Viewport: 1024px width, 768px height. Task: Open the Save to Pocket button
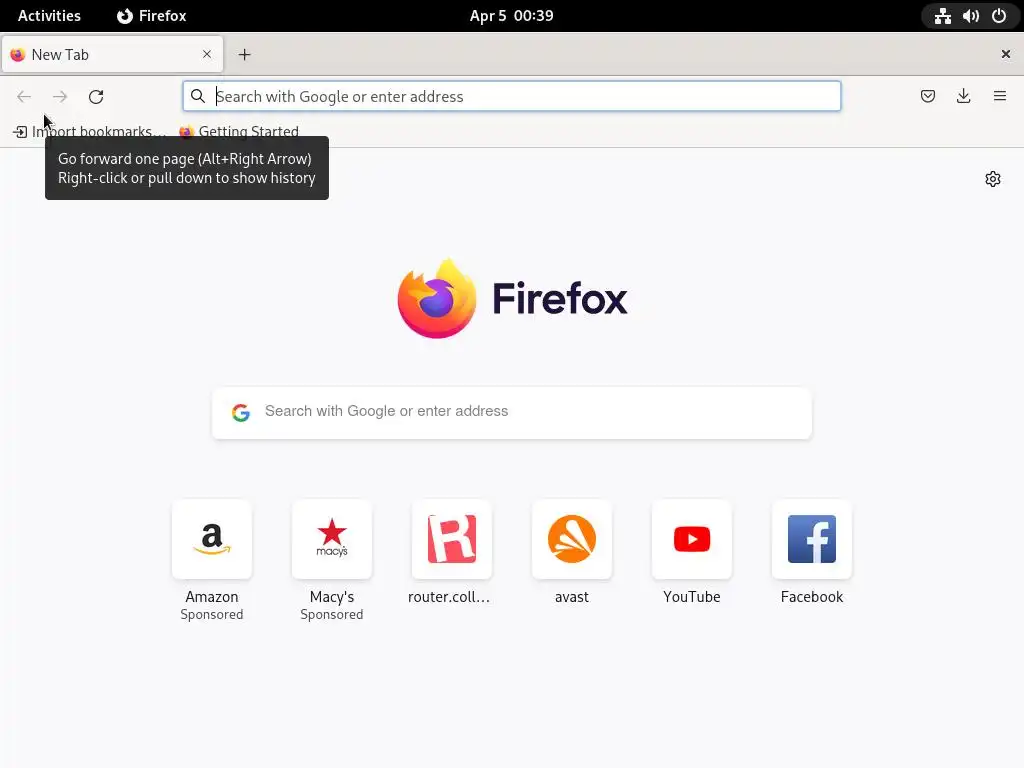(x=927, y=97)
